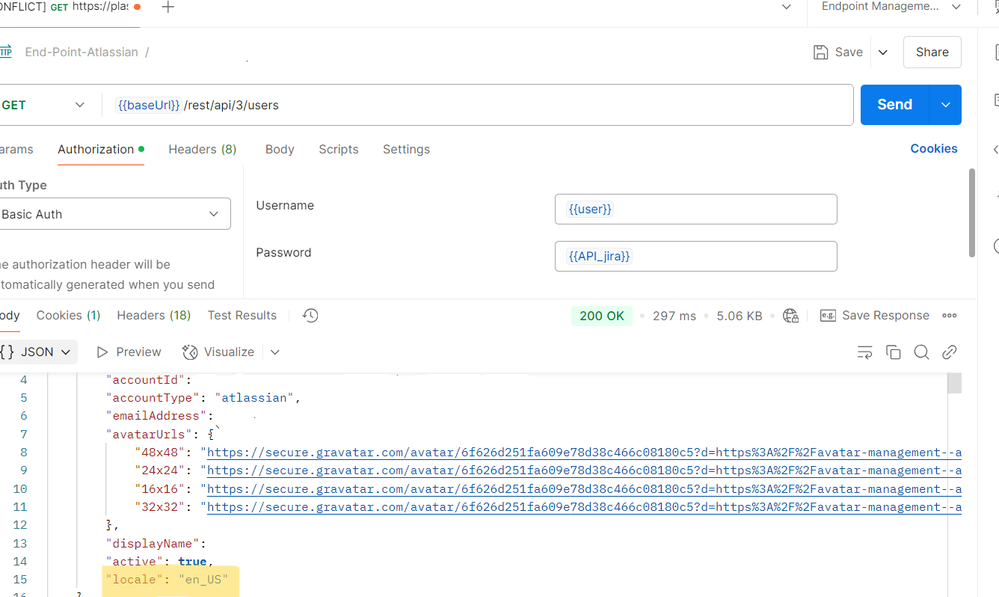Open the 32x32 gravatar URL link
Viewport: 999px width, 597px height.
click(x=584, y=507)
